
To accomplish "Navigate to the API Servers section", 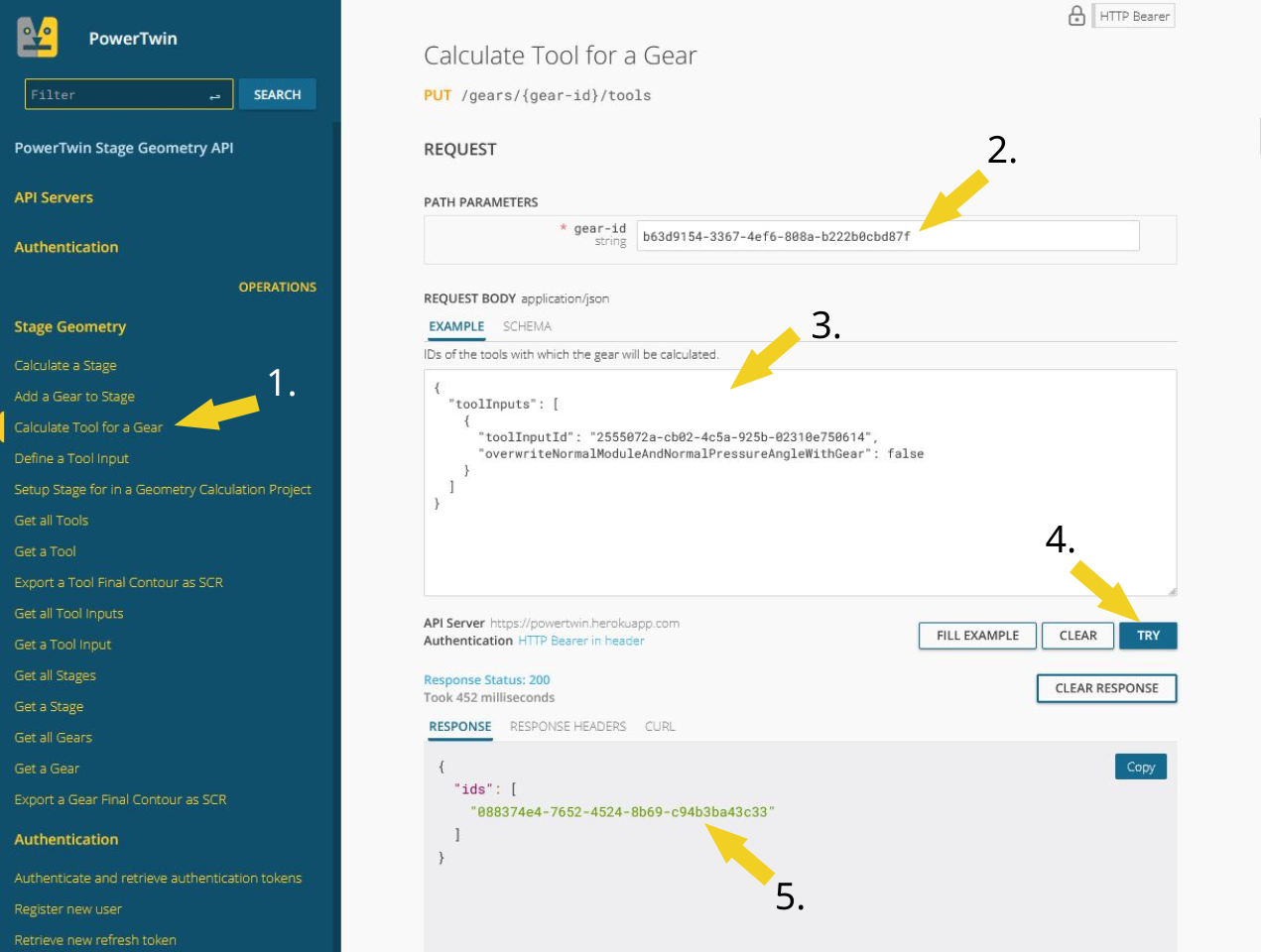I will click(54, 197).
